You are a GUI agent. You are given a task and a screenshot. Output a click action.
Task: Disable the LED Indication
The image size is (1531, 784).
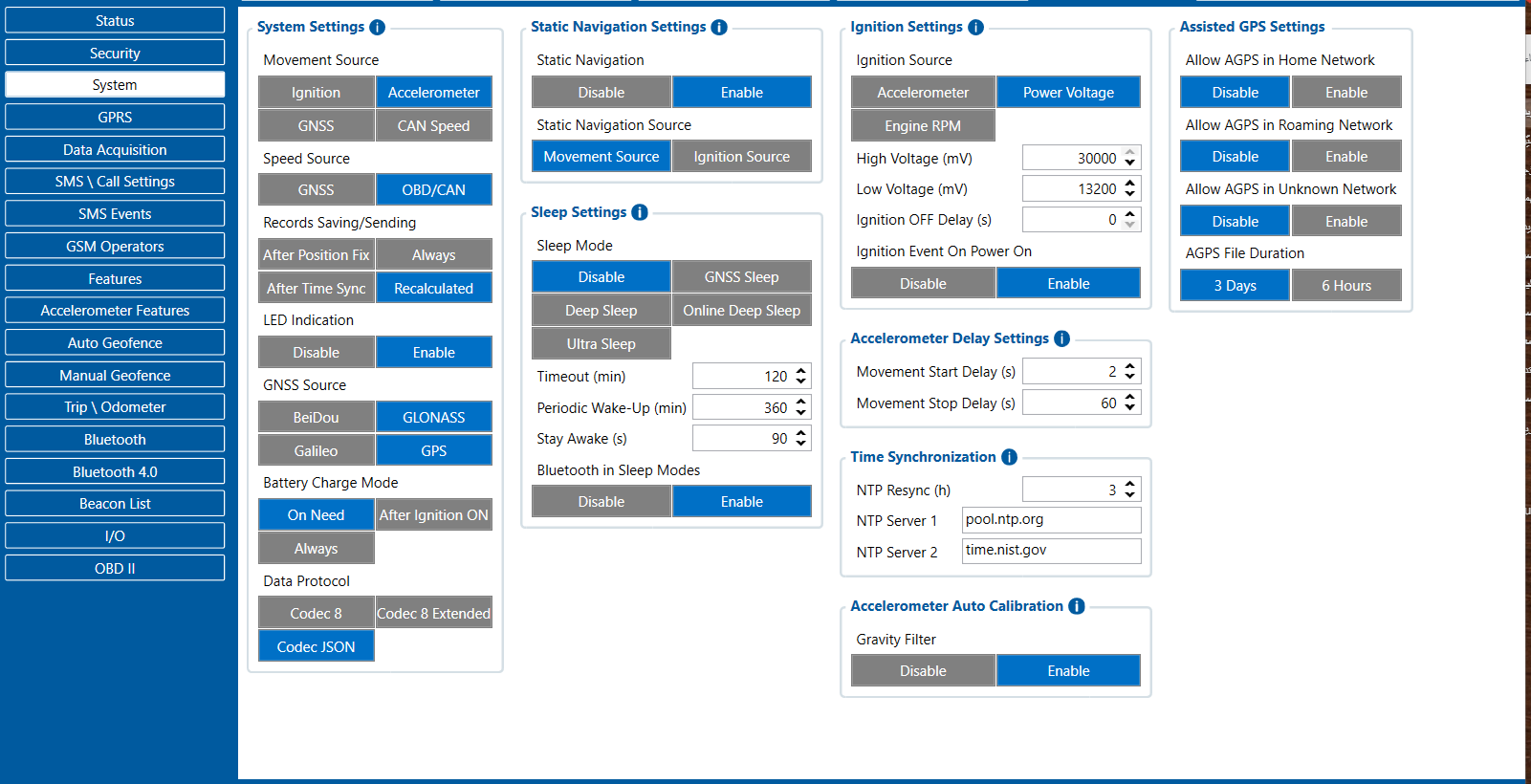point(316,353)
